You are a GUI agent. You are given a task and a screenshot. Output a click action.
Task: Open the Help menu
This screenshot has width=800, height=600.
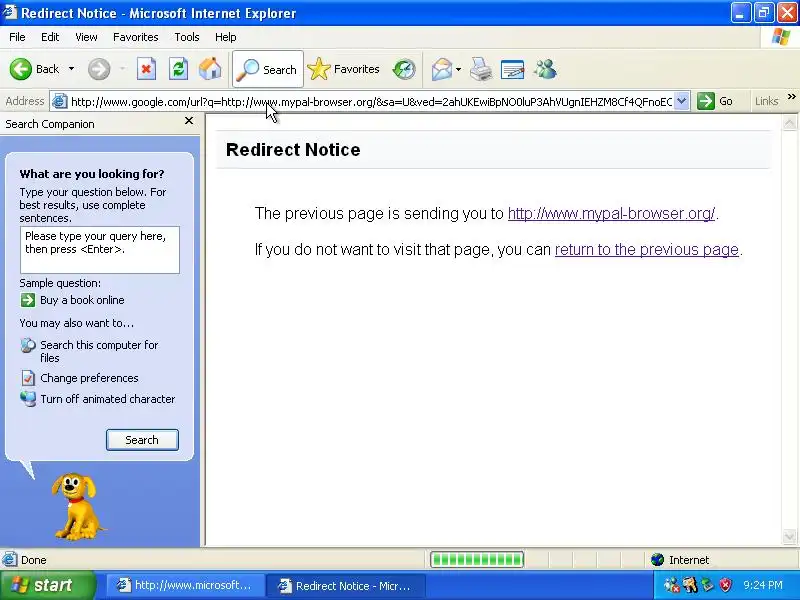click(226, 37)
